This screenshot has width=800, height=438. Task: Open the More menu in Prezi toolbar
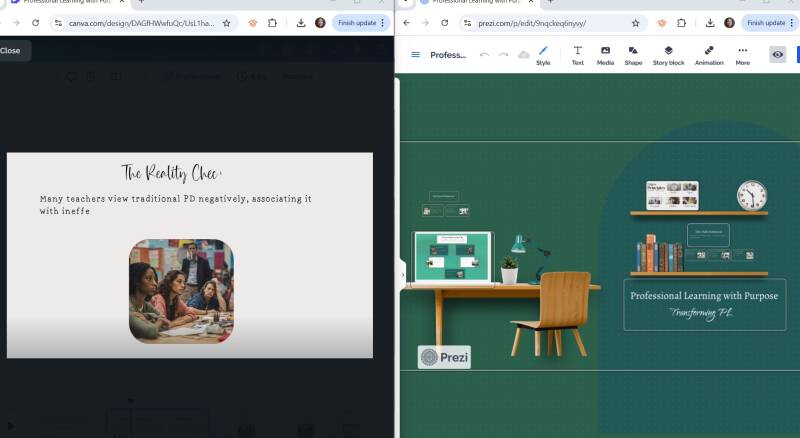tap(743, 55)
